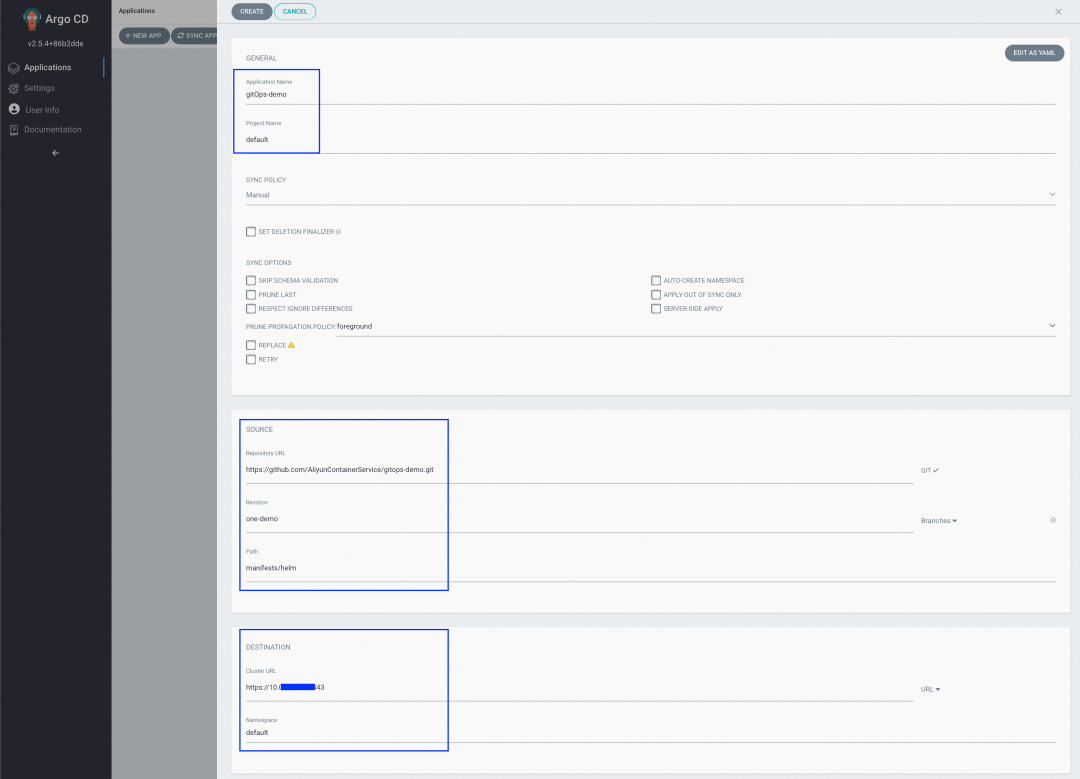
Task: Click the CANCEL button
Action: pos(295,12)
